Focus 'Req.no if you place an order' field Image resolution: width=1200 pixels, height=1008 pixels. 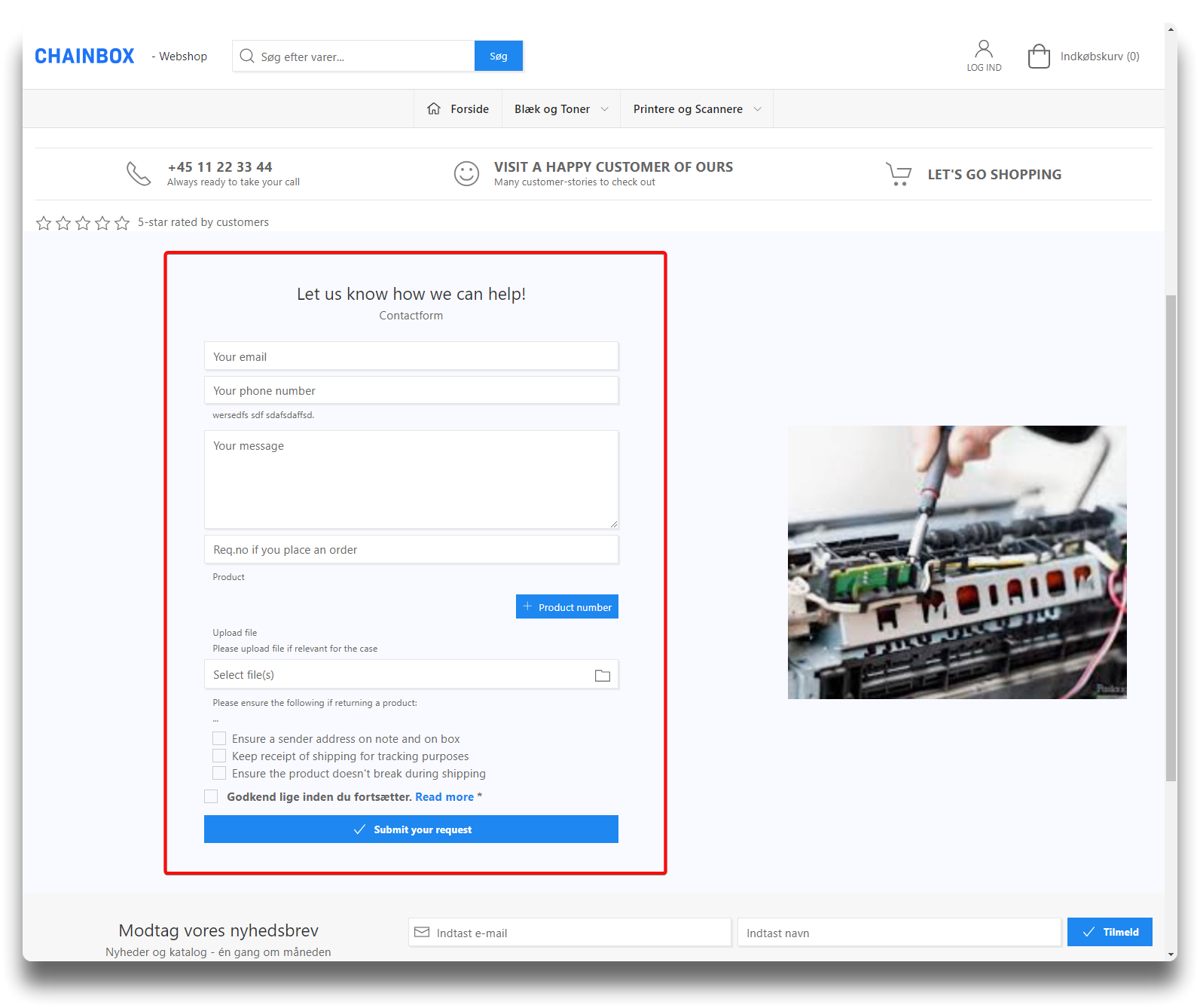pyautogui.click(x=411, y=549)
